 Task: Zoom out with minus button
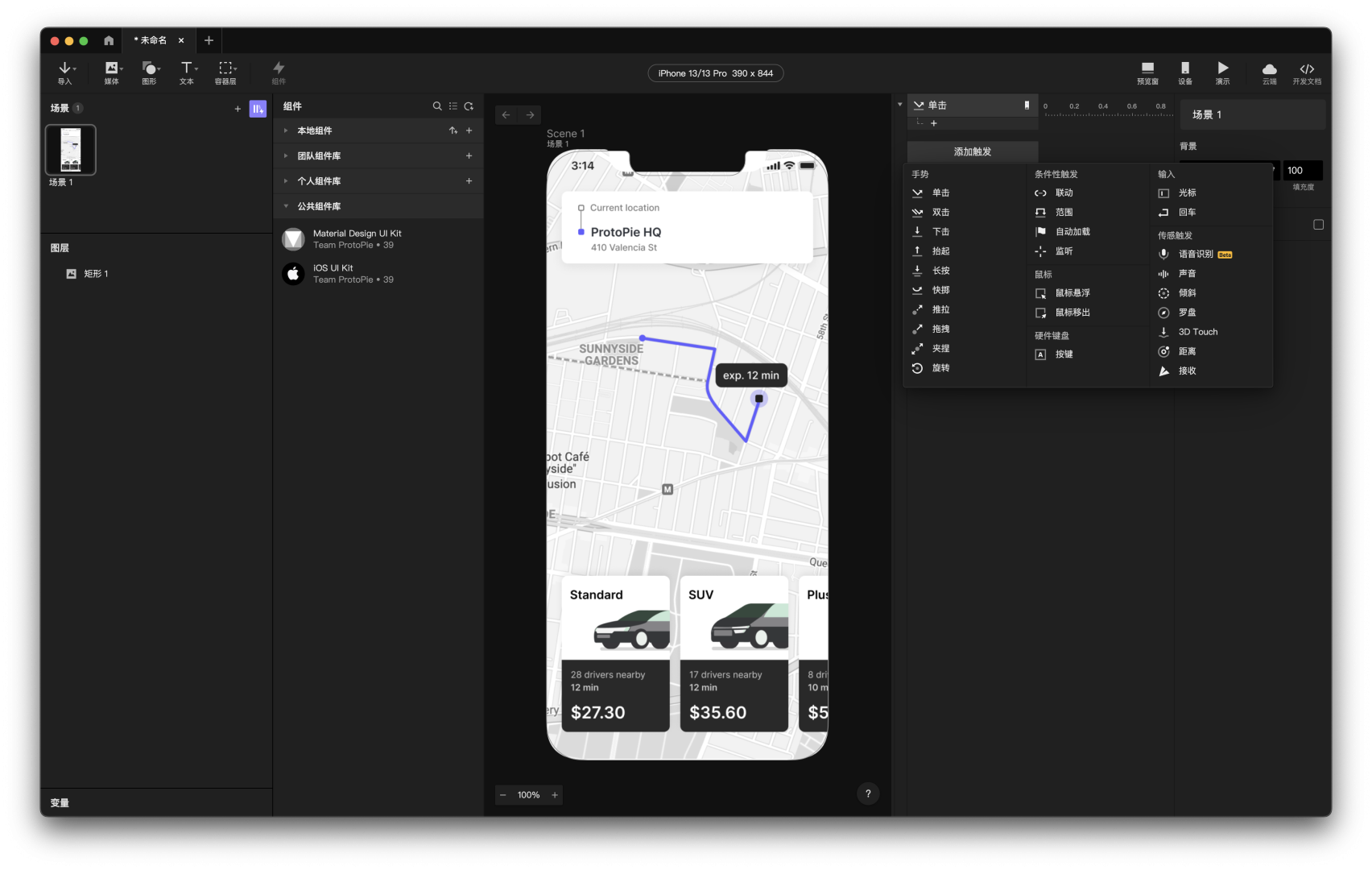(x=503, y=795)
